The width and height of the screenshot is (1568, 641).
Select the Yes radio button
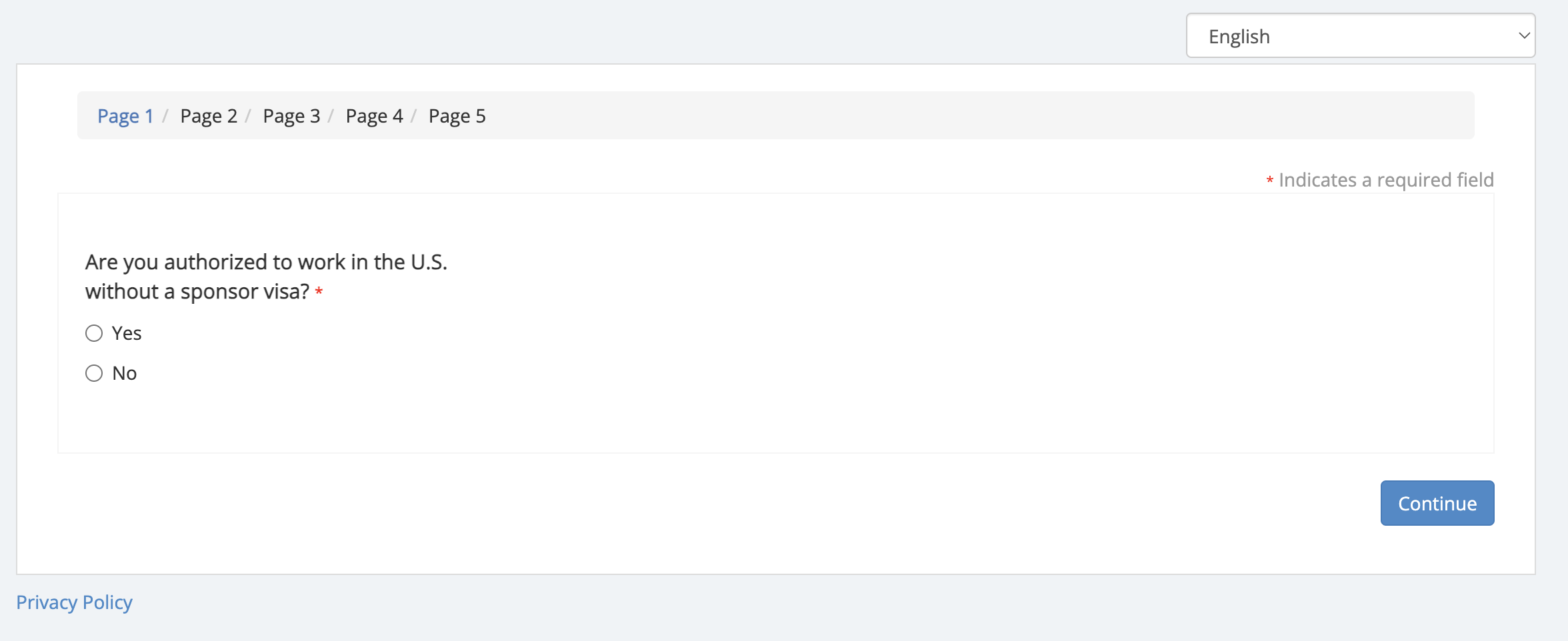[94, 333]
